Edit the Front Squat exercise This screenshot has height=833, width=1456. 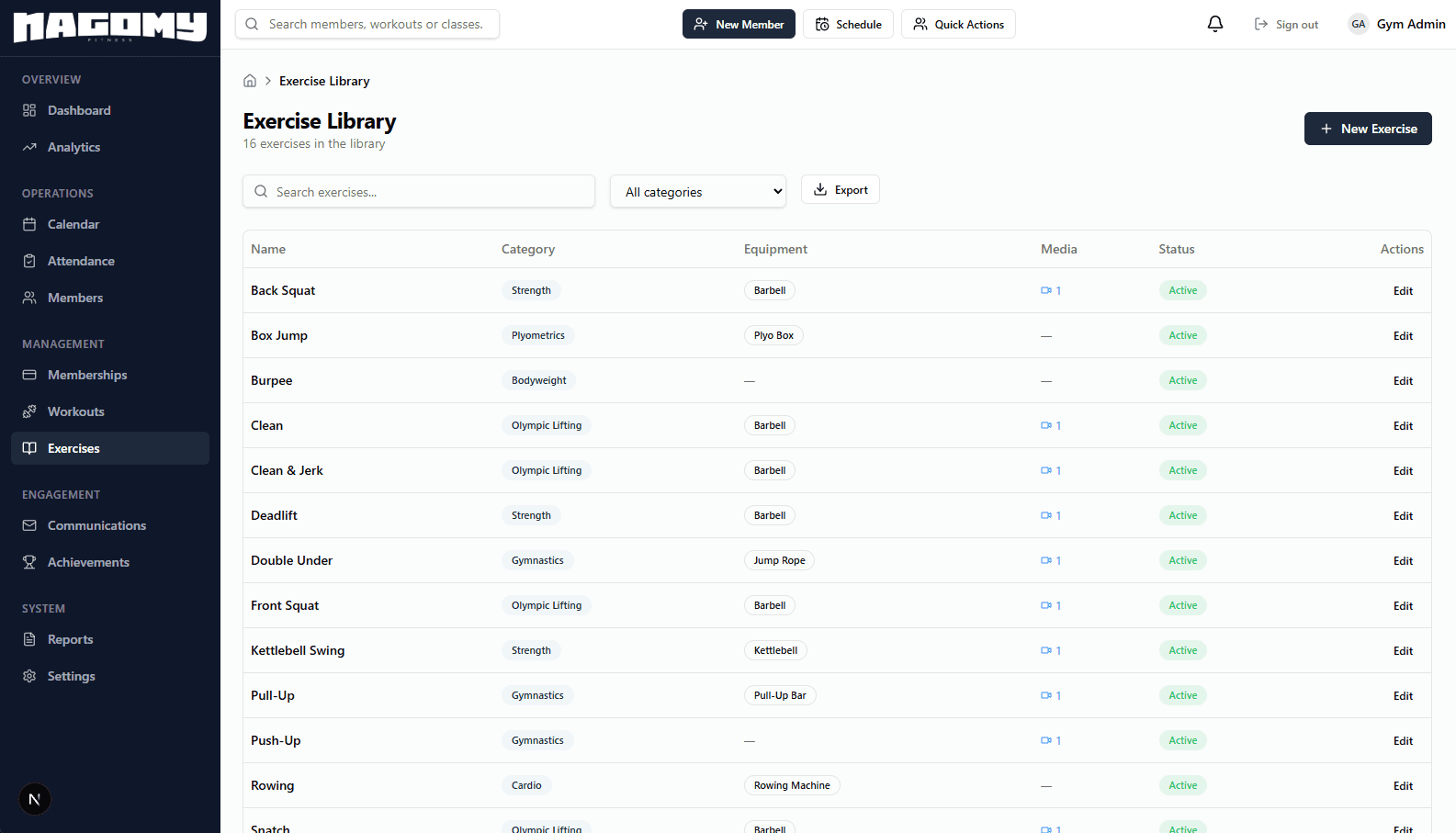1403,605
